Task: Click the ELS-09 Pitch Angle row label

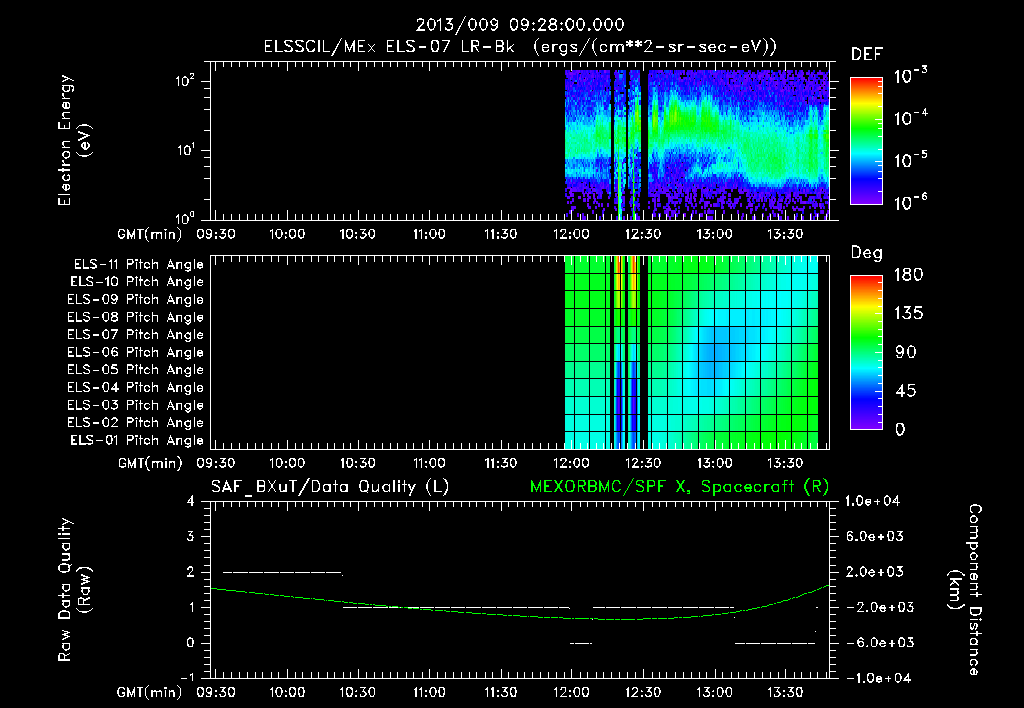Action: tap(135, 300)
